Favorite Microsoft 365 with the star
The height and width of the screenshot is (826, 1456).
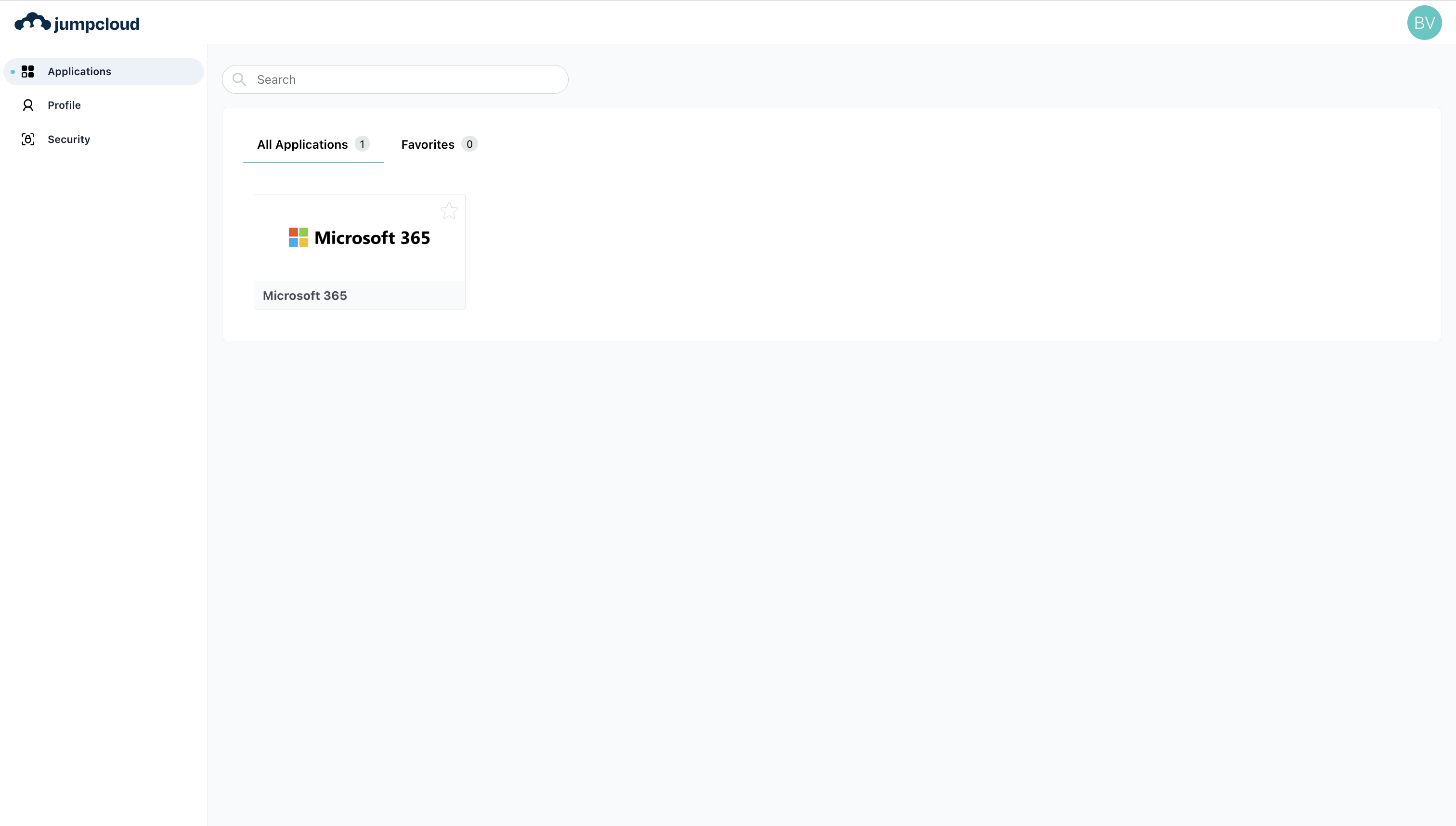pyautogui.click(x=449, y=211)
